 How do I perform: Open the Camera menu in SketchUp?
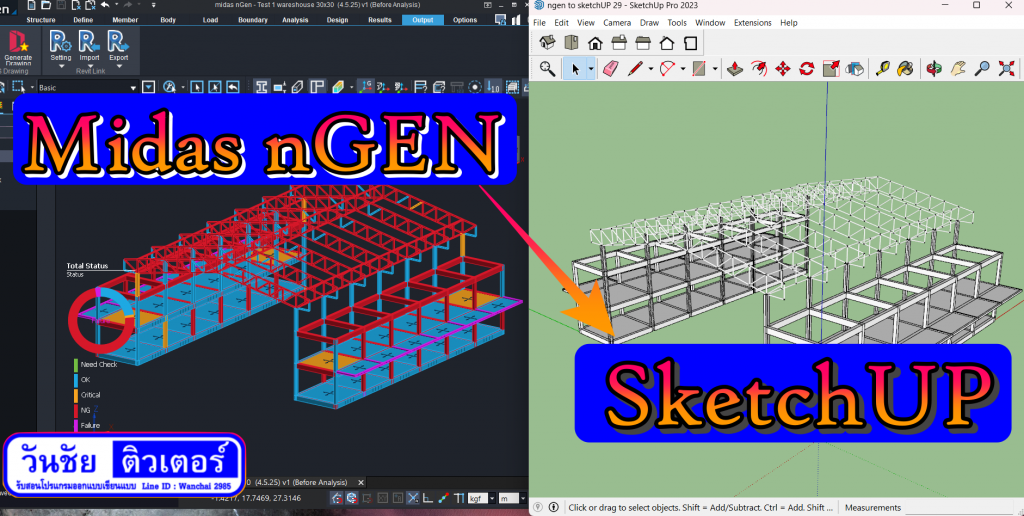coord(617,23)
